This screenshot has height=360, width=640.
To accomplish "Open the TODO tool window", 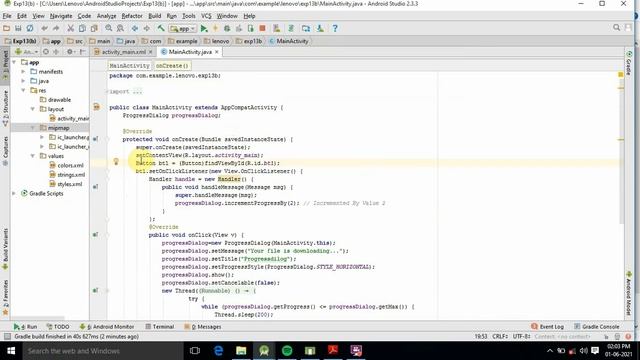I will click(x=58, y=327).
